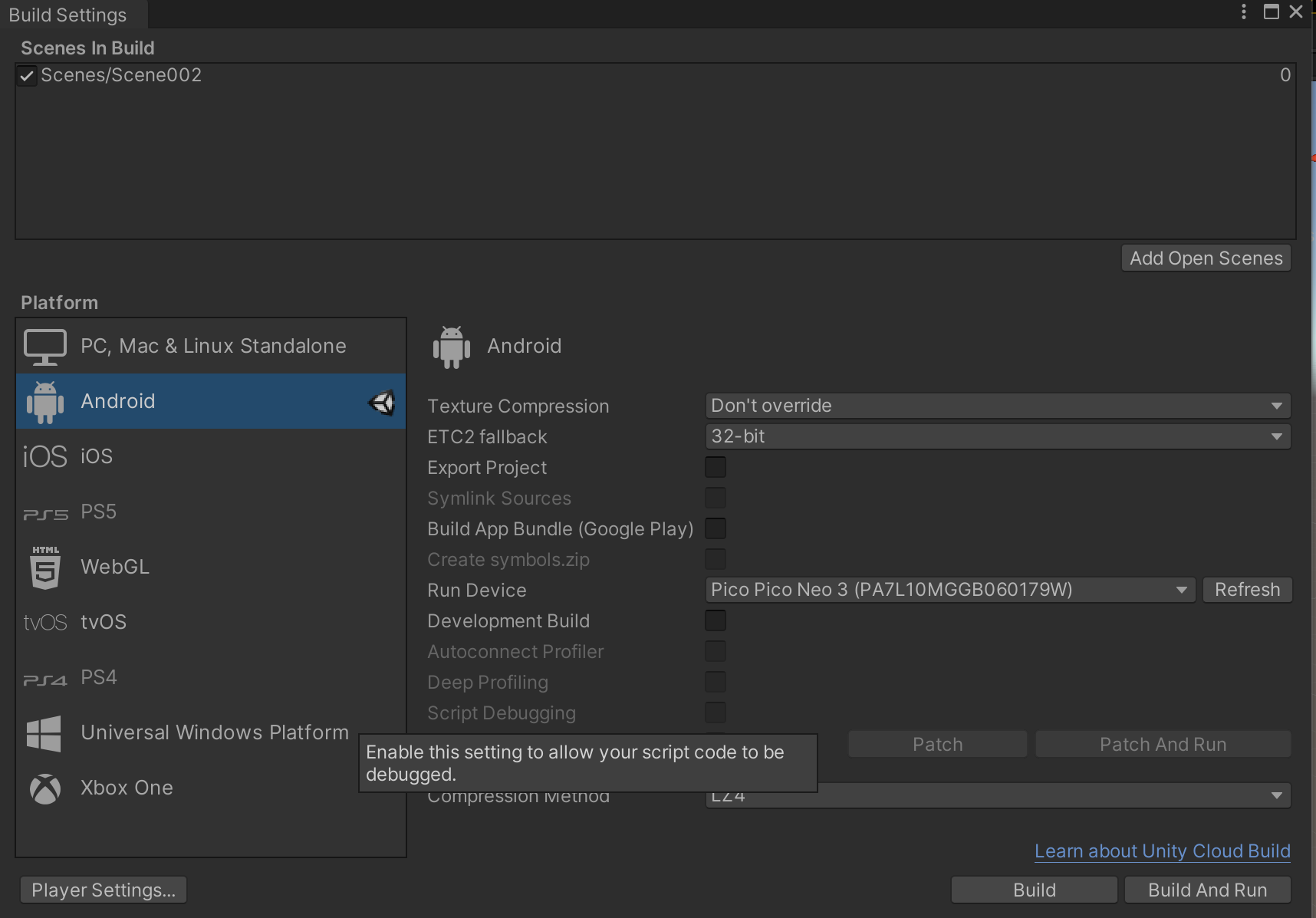Maximize the Build Settings window

click(1272, 12)
